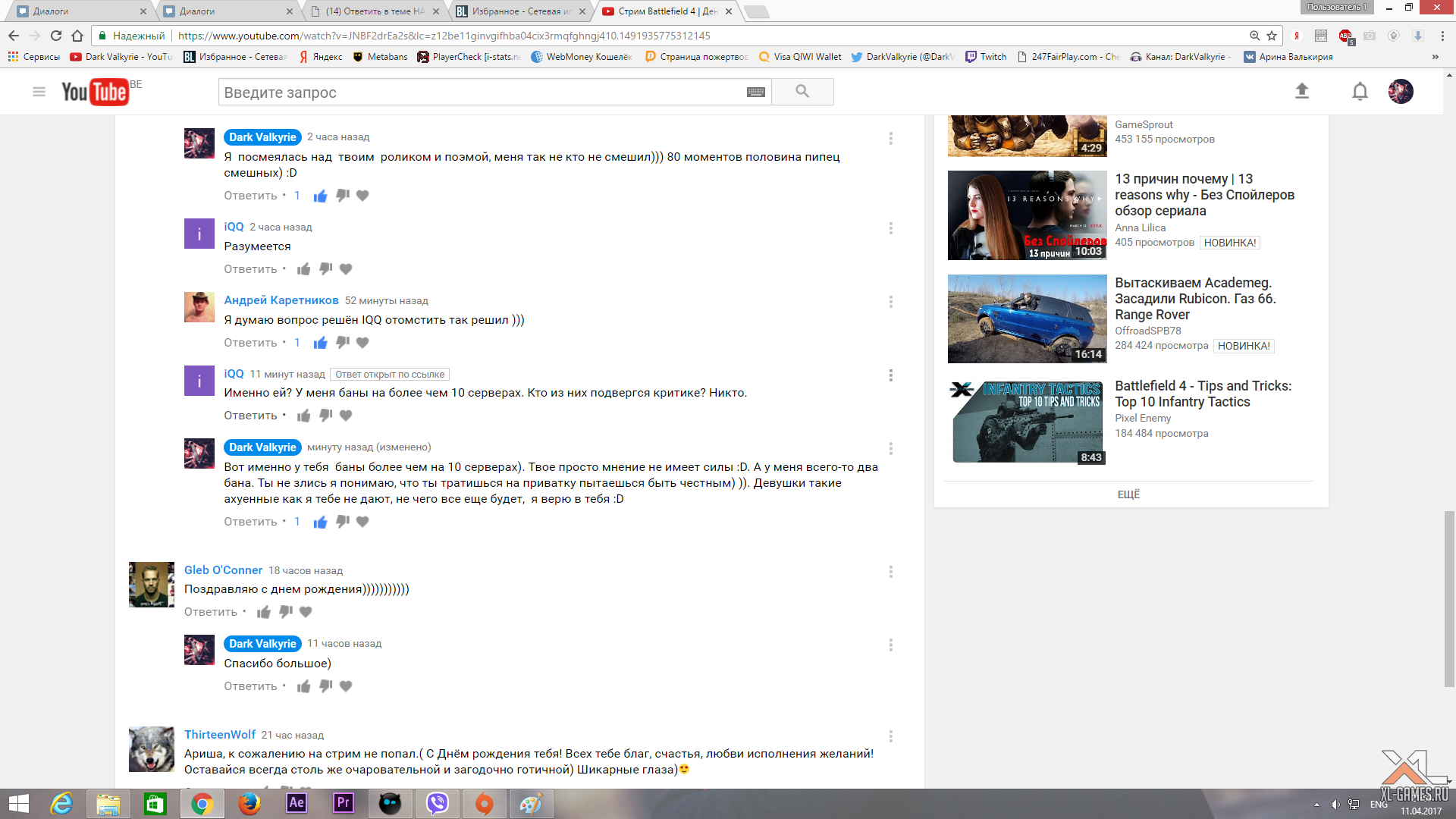Open Андрей Каретников's channel link
This screenshot has width=1456, height=819.
(281, 300)
